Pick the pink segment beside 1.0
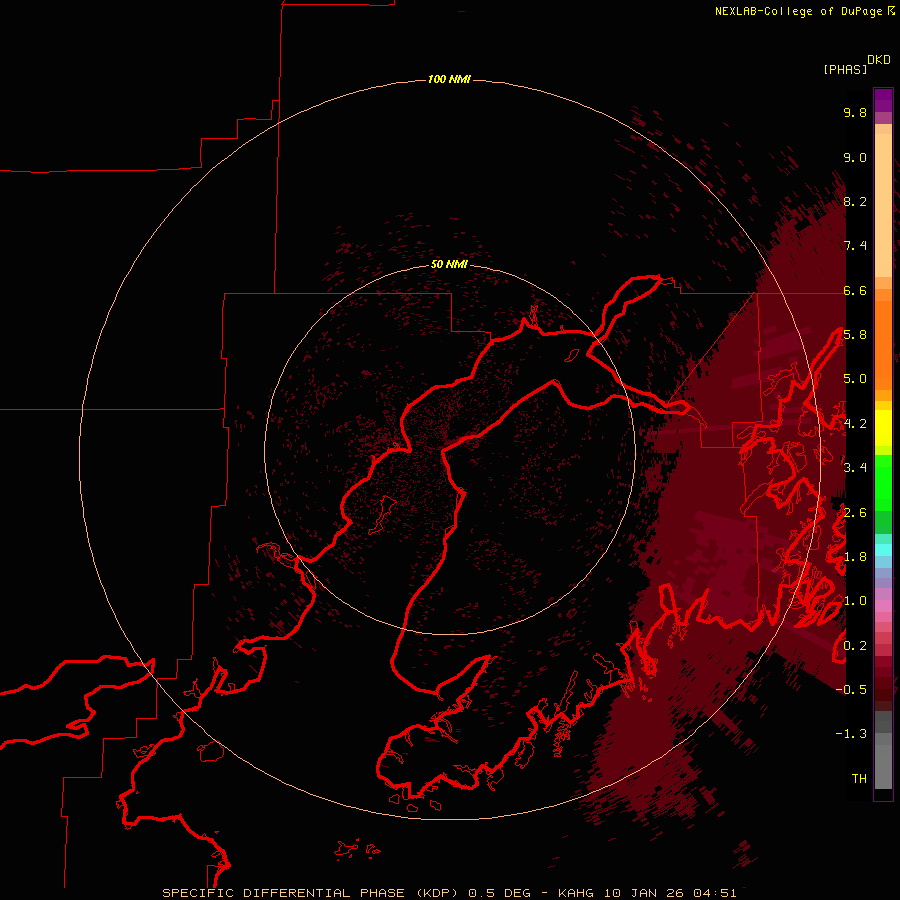Viewport: 900px width, 900px height. pos(883,606)
